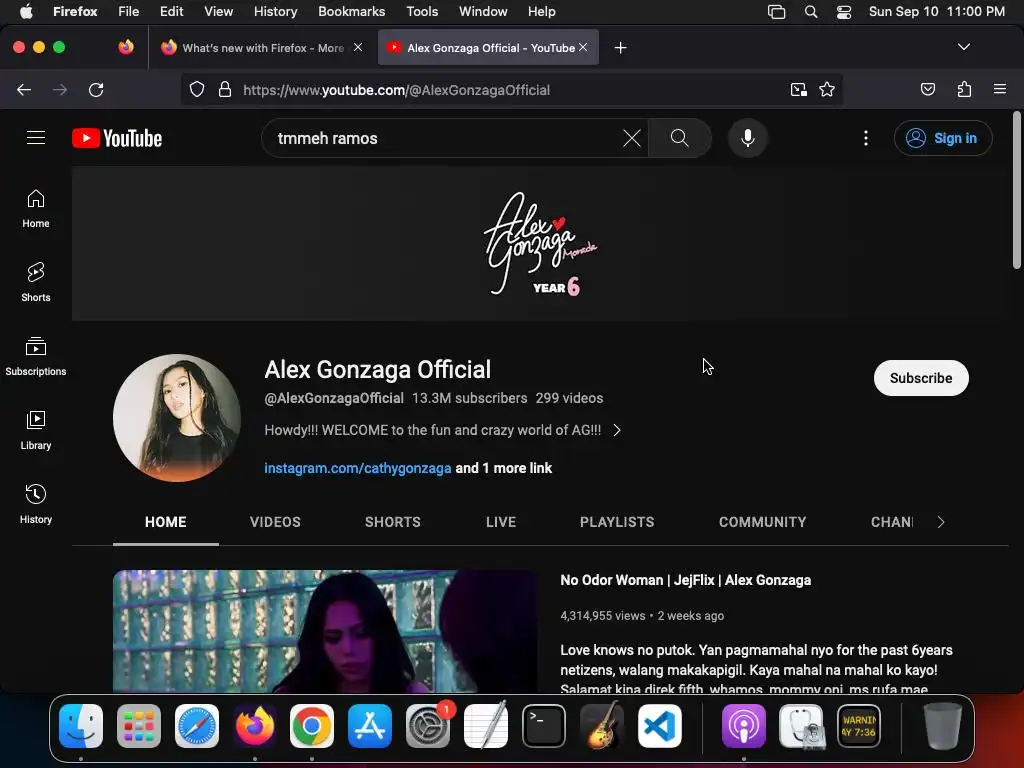Image resolution: width=1024 pixels, height=768 pixels.
Task: Click '13.3M subscribers' text
Action: (470, 398)
